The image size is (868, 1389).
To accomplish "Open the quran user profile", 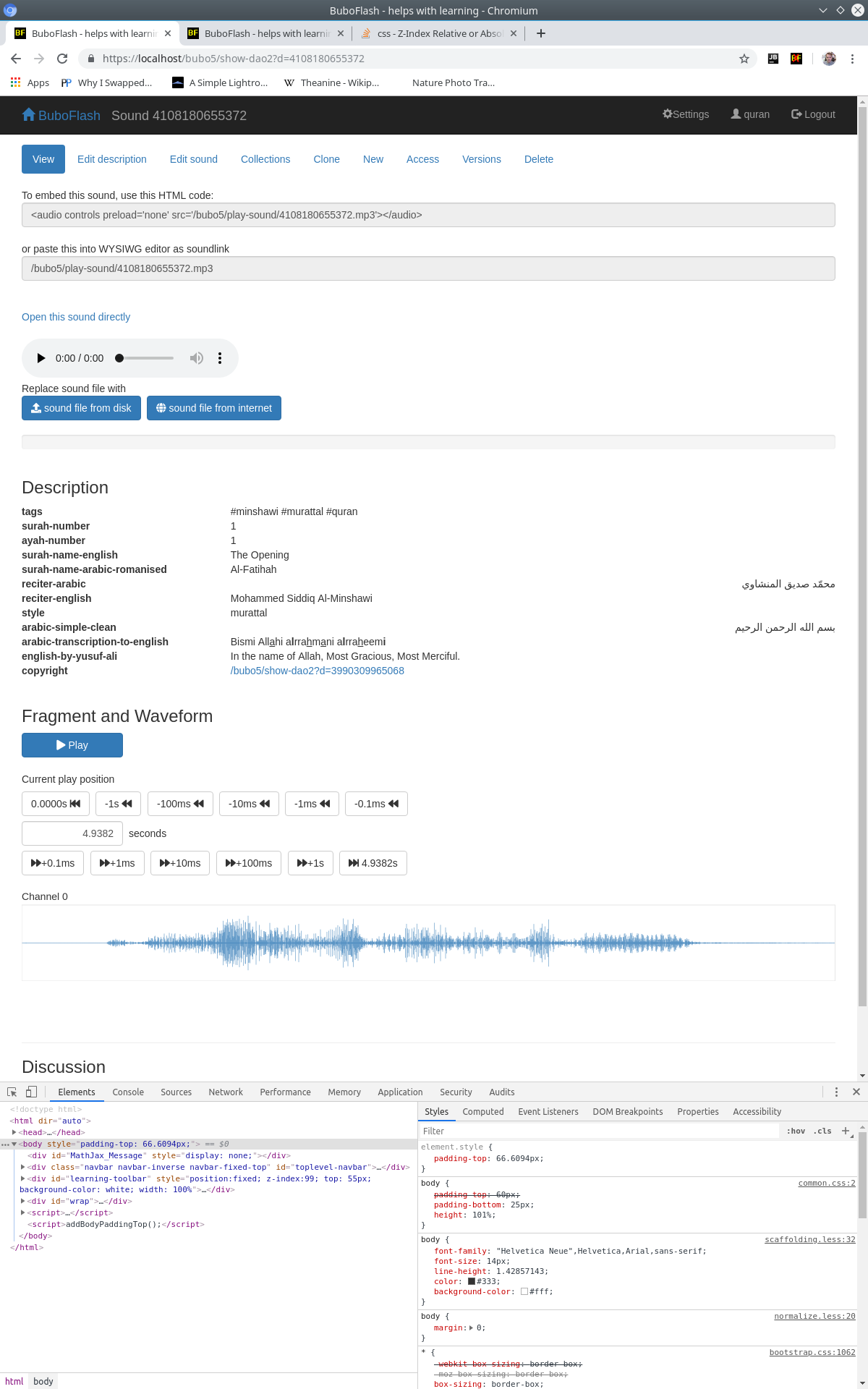I will point(750,114).
